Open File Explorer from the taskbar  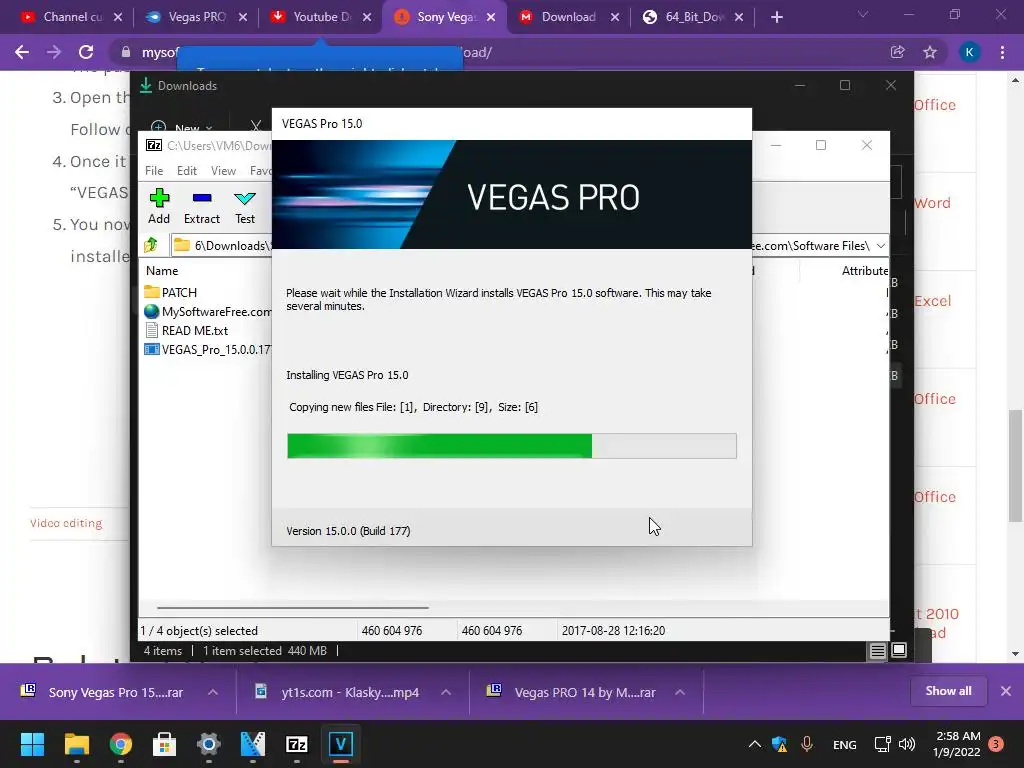[76, 744]
